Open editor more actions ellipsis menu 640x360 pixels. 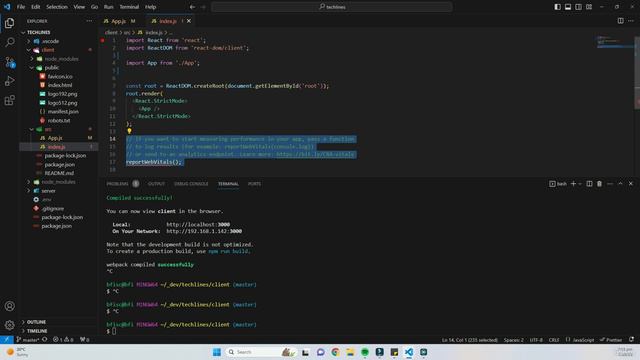click(x=631, y=21)
